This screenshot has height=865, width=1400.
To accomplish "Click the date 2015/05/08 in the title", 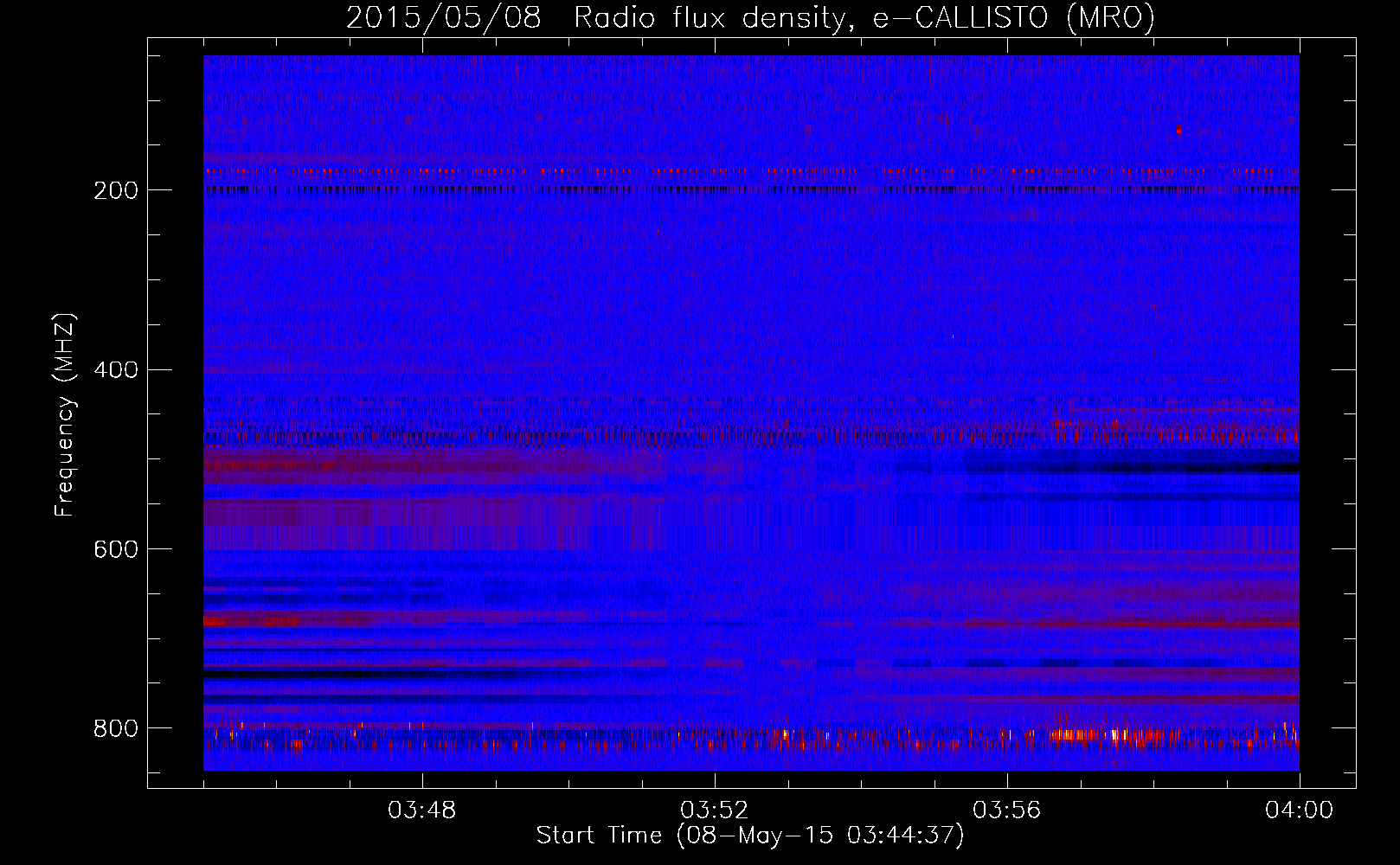I will click(x=444, y=17).
